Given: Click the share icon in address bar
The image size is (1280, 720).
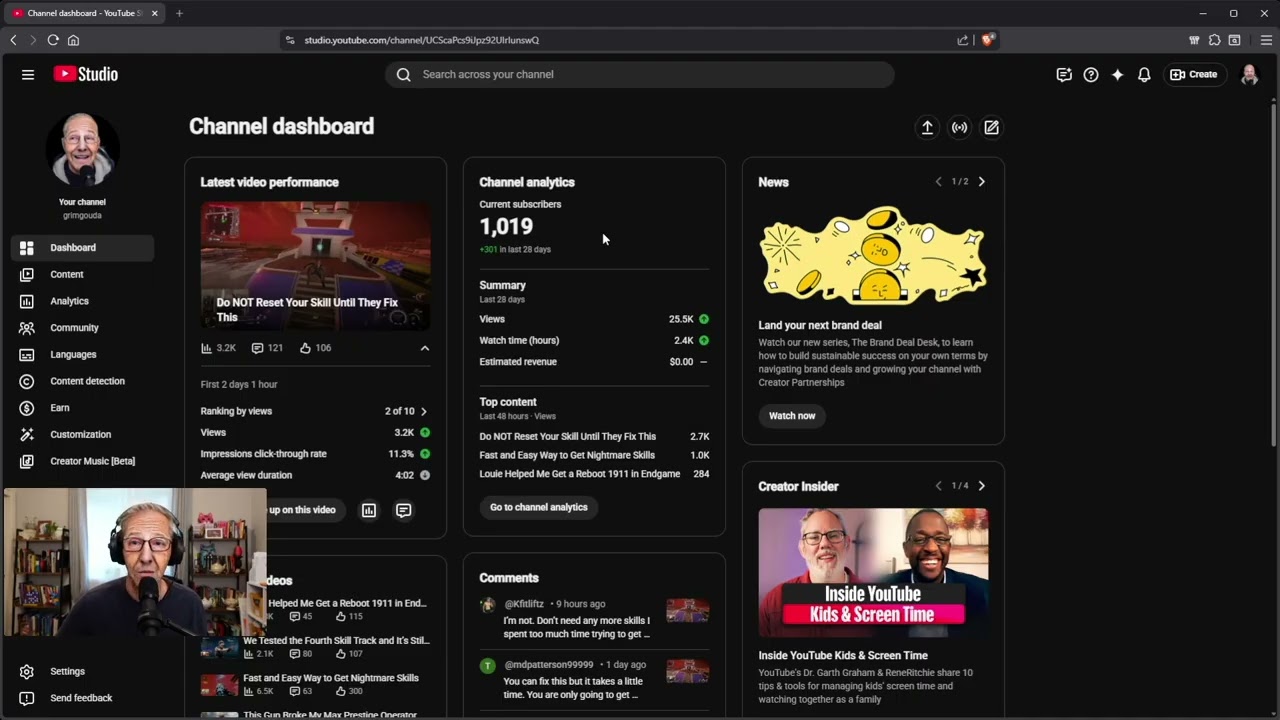Looking at the screenshot, I should [x=963, y=40].
